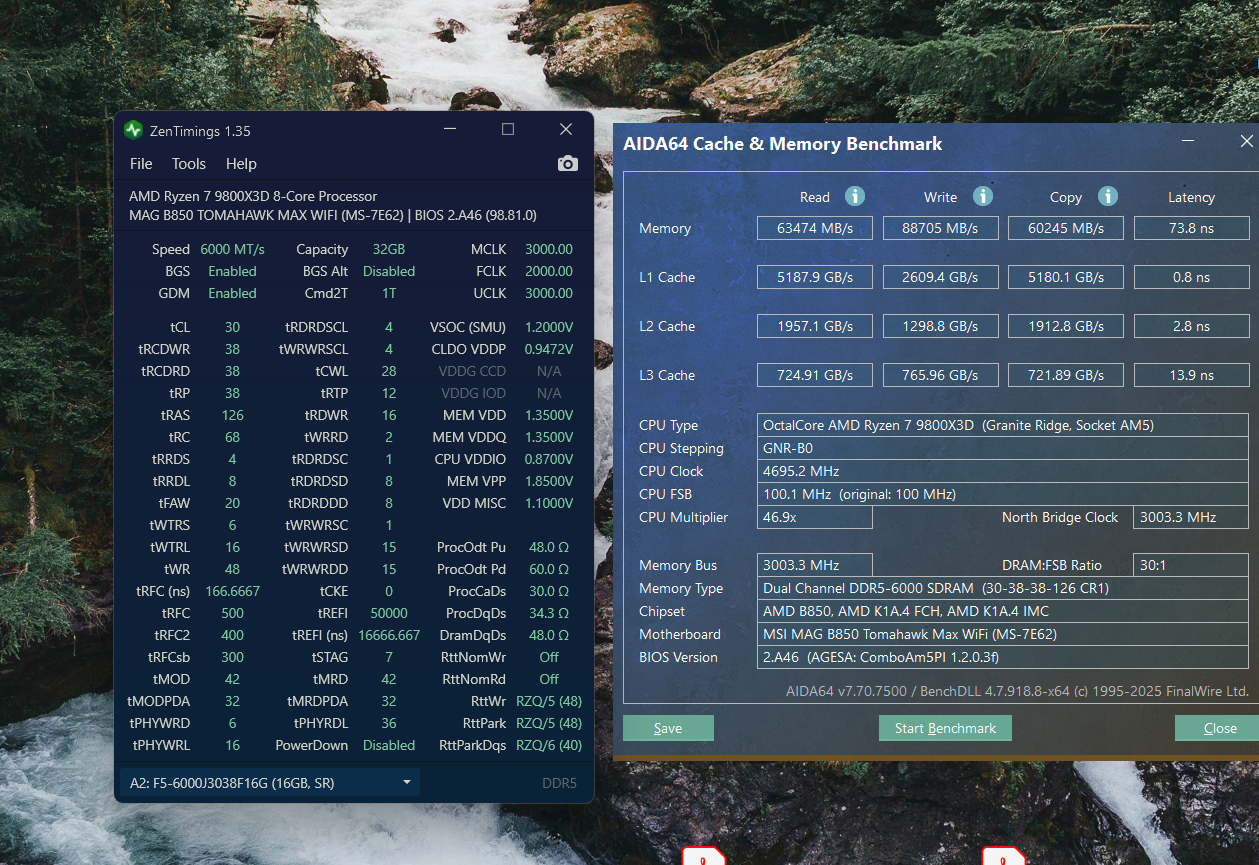Viewport: 1259px width, 865px height.
Task: Click Motherboard MSI MAG B850 field
Action: pos(1003,634)
